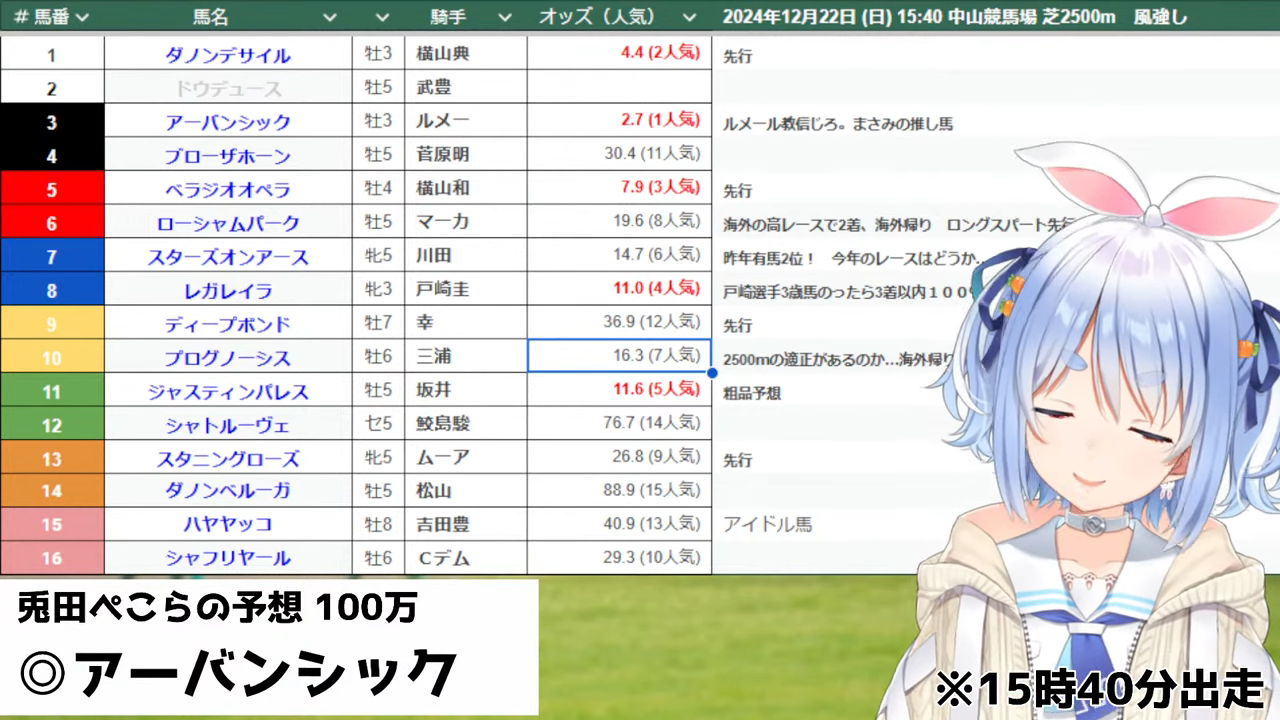Select pink horse number 15 cell
This screenshot has width=1280, height=720.
[52, 524]
